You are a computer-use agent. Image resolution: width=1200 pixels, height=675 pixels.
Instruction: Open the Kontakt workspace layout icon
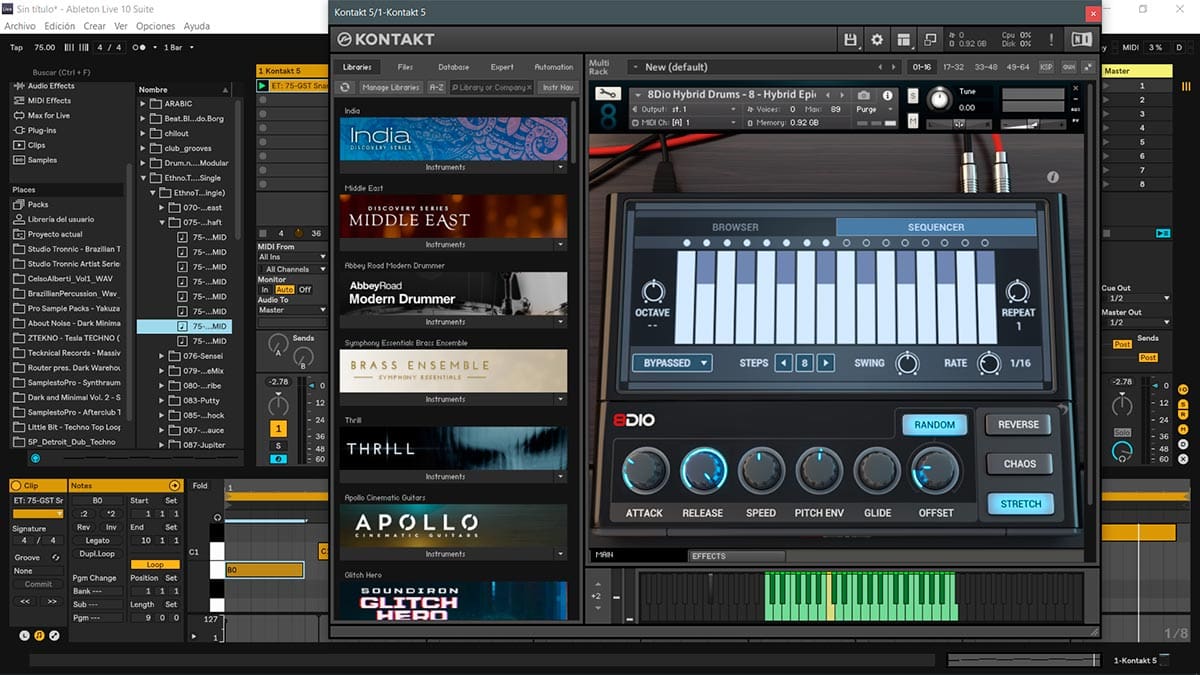pos(904,40)
